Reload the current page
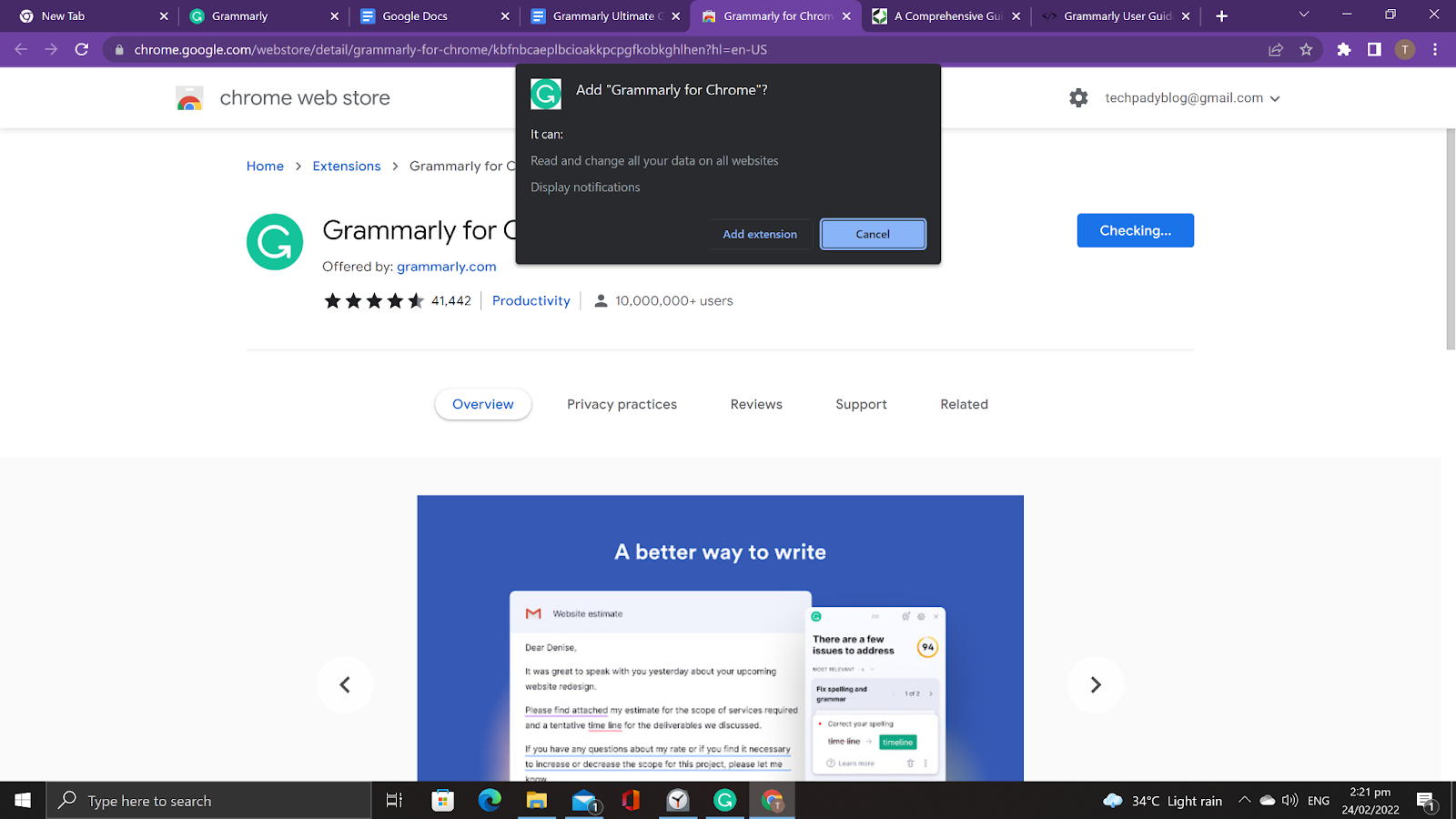This screenshot has height=819, width=1456. click(82, 49)
